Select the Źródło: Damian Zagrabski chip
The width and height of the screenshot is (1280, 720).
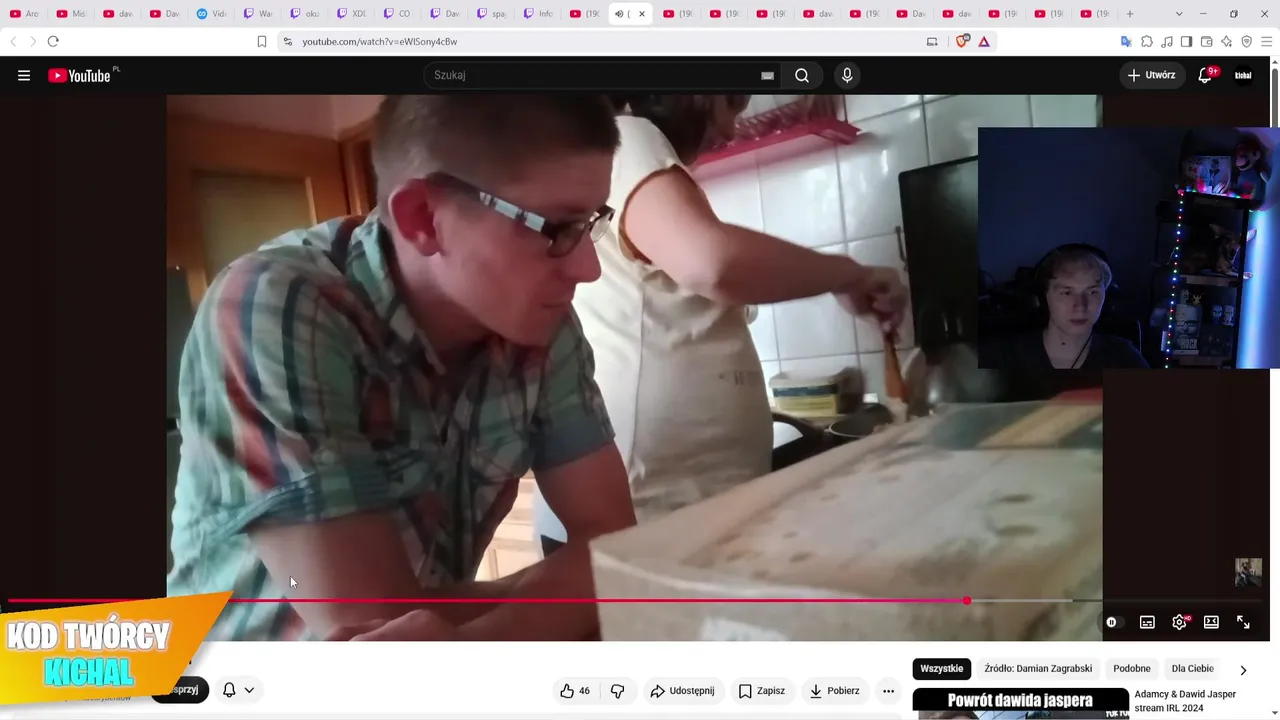click(1038, 669)
